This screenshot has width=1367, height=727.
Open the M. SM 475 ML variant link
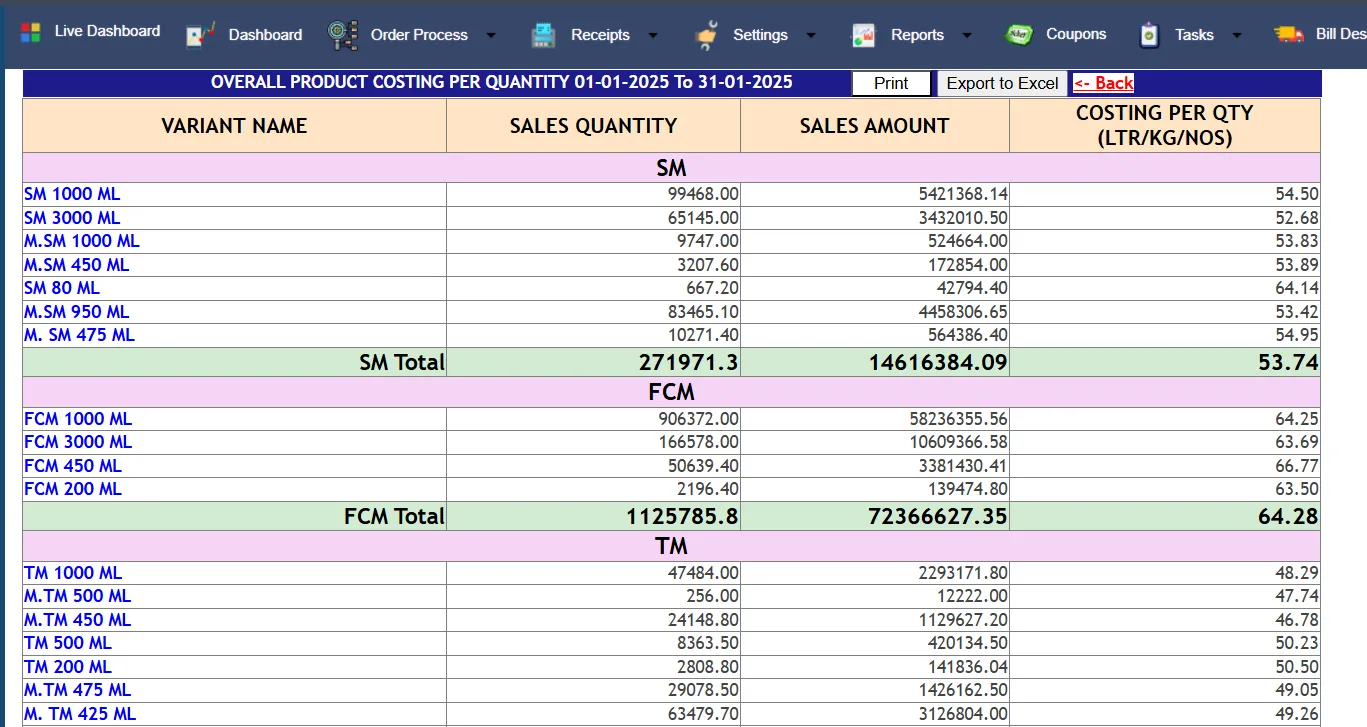click(x=79, y=335)
